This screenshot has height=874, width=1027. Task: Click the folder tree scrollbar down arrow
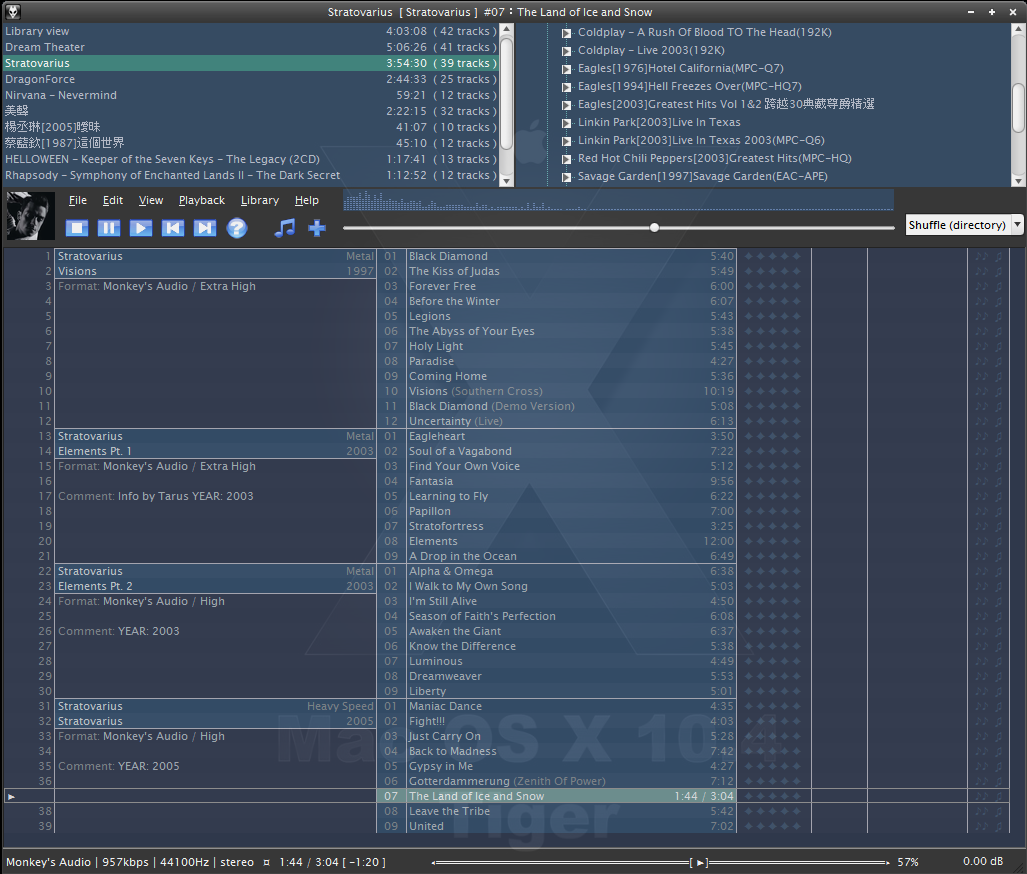coord(1018,180)
